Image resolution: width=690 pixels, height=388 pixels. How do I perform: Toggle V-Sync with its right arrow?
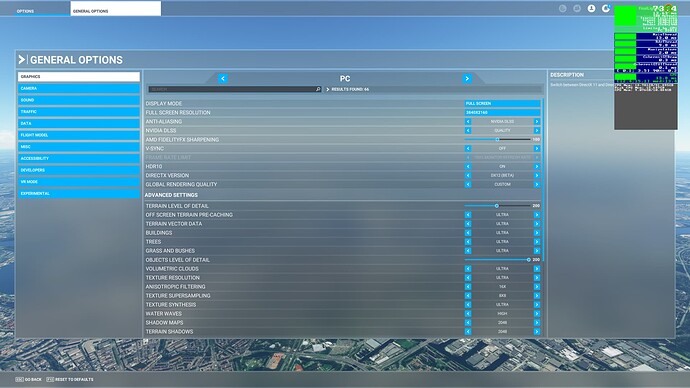[x=536, y=149]
